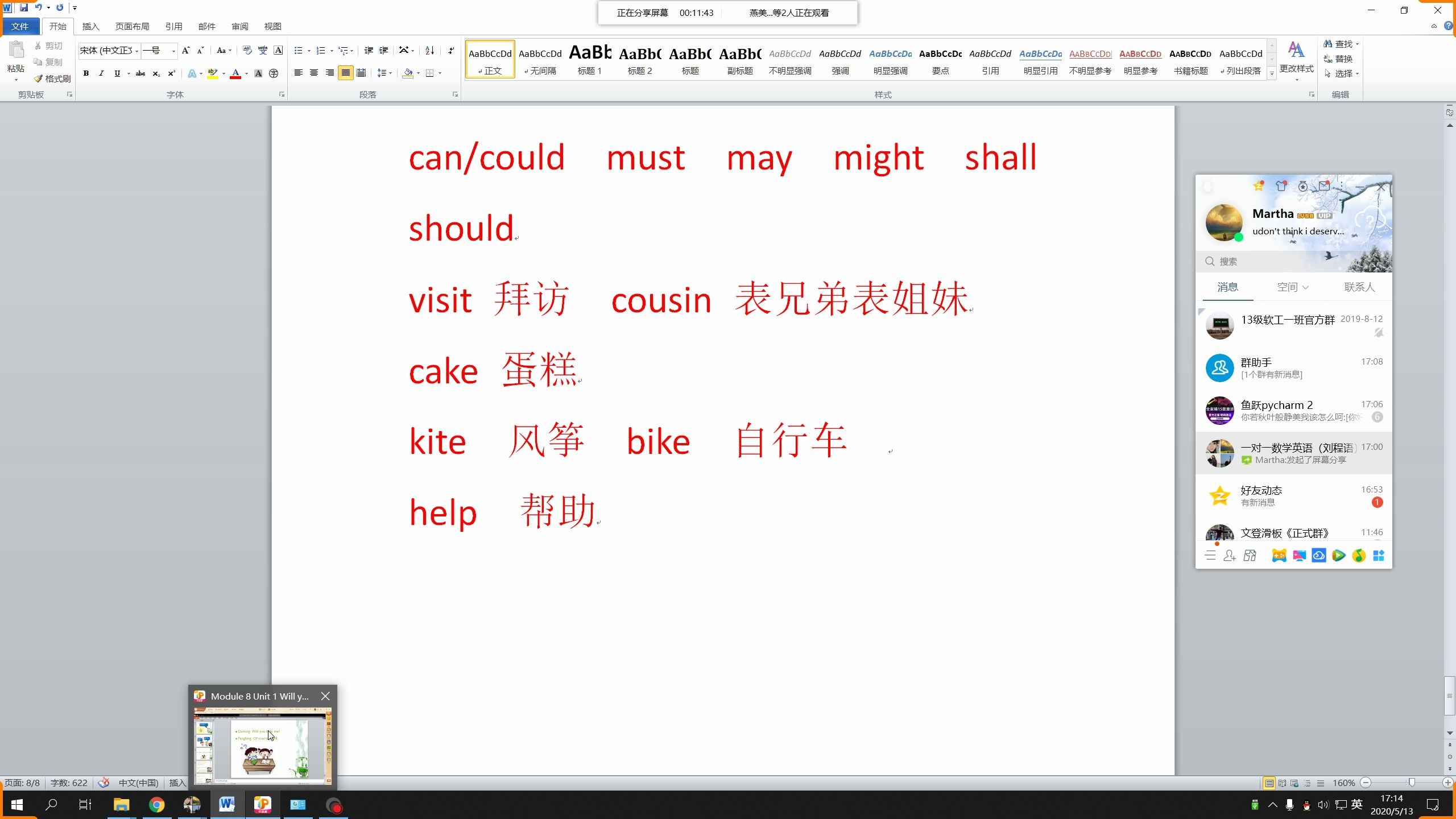Toggle 正文 style in Styles gallery
This screenshot has height=819, width=1456.
[490, 60]
